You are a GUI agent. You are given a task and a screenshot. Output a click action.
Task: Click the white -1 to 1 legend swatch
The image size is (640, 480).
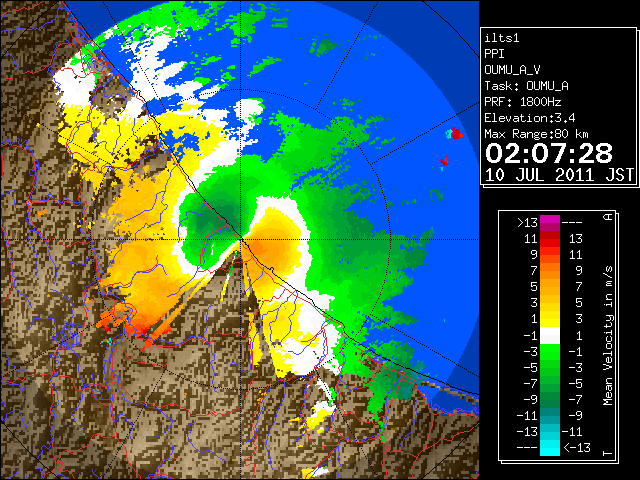pyautogui.click(x=550, y=336)
